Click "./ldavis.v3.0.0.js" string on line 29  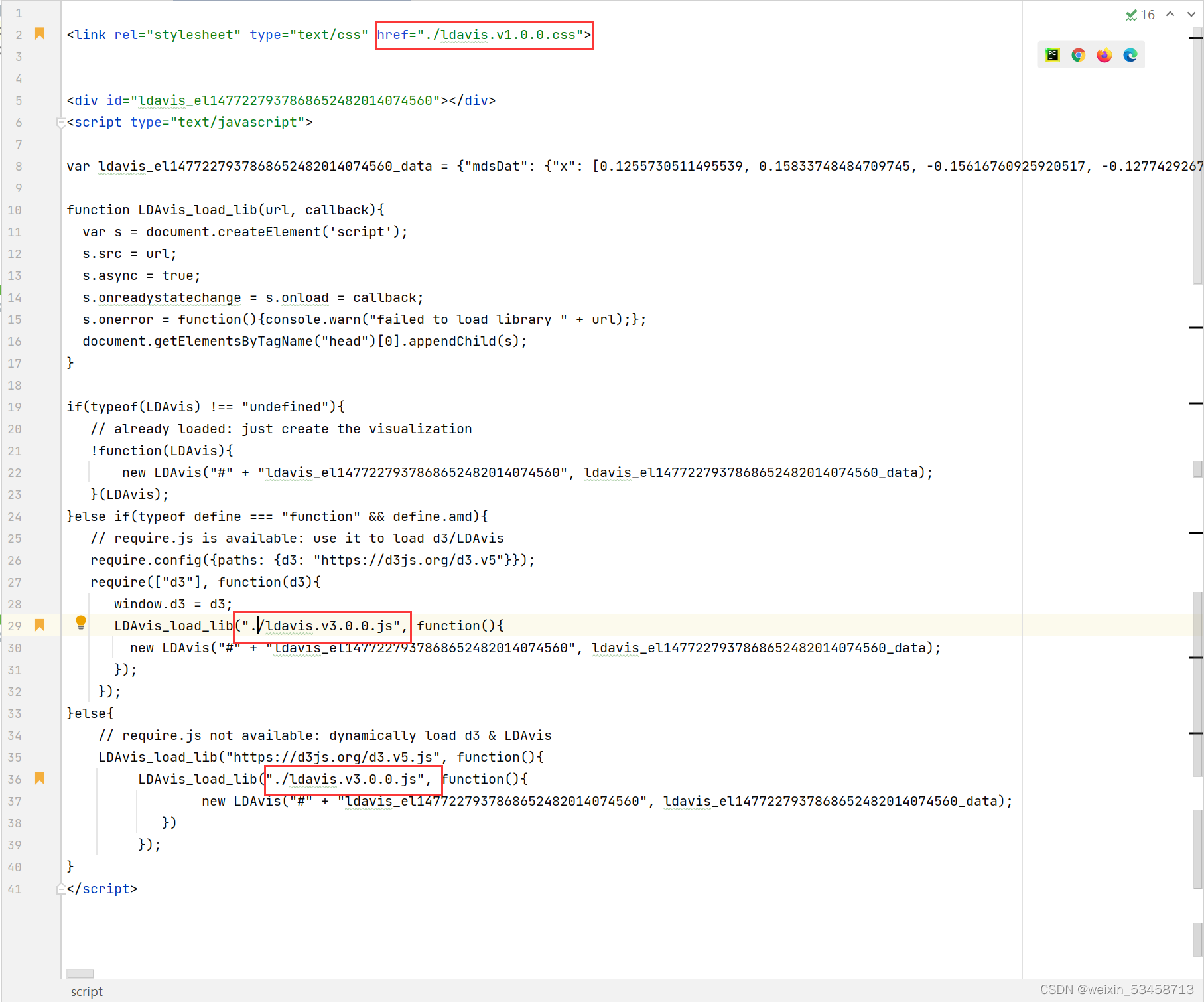[x=321, y=626]
